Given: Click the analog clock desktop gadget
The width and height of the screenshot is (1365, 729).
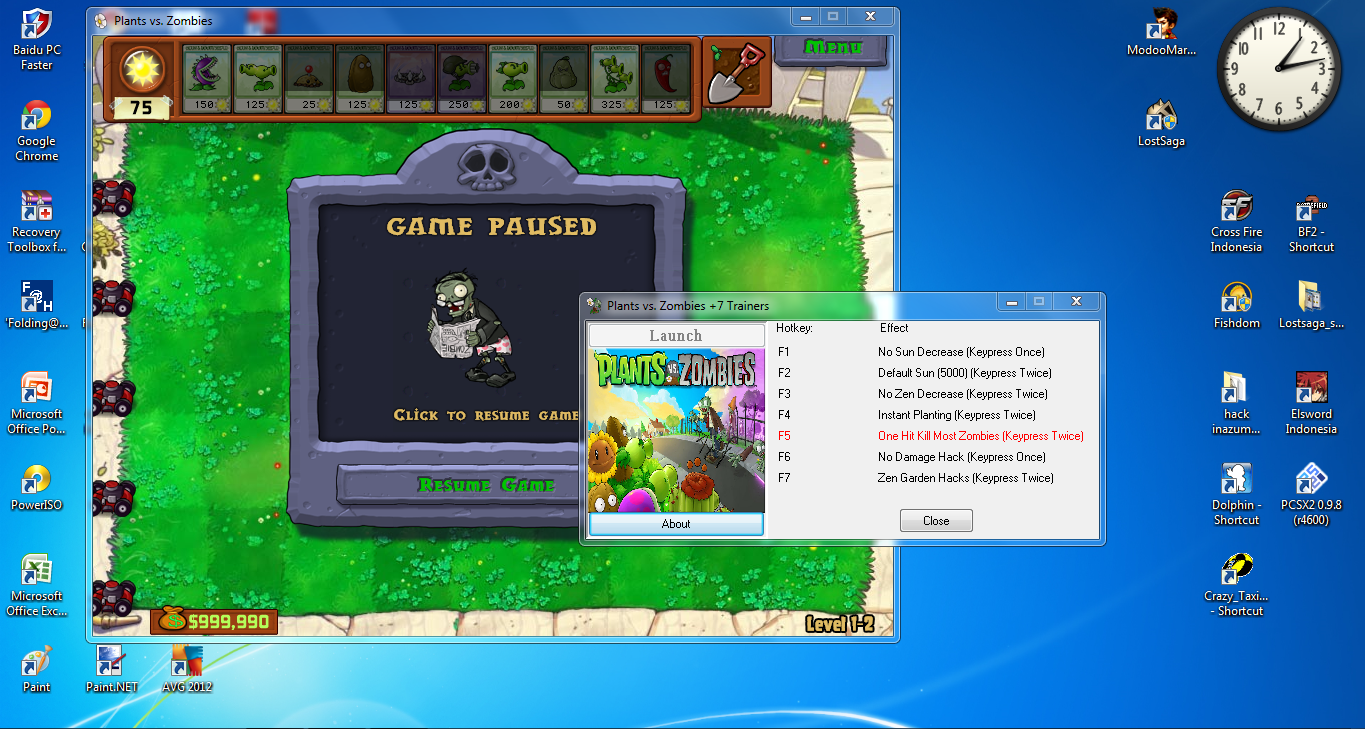Looking at the screenshot, I should click(x=1279, y=69).
